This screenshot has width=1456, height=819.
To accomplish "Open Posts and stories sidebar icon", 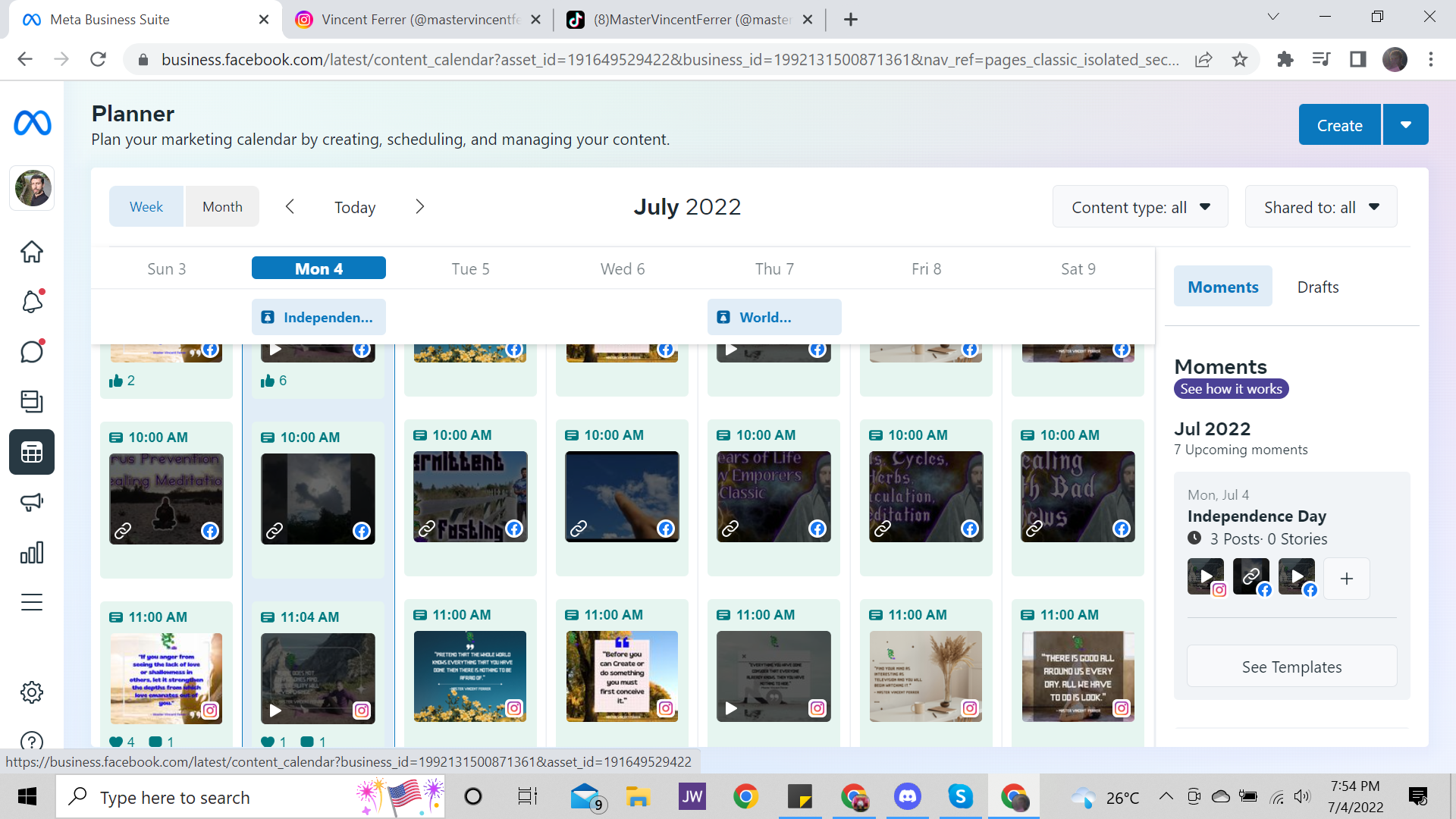I will tap(32, 402).
